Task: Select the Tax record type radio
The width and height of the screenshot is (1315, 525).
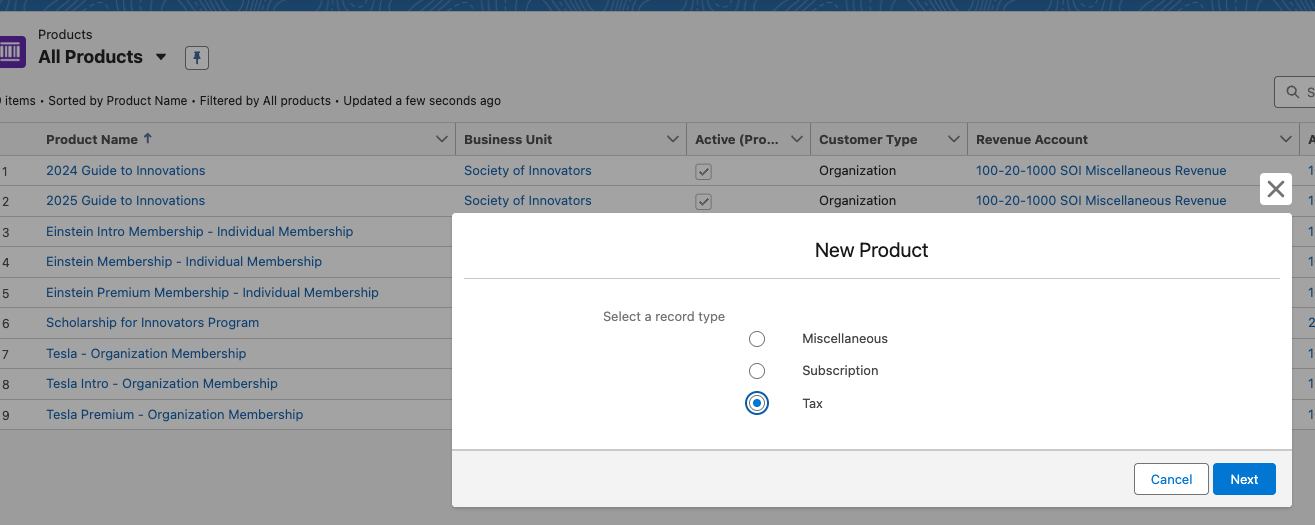Action: click(x=757, y=403)
